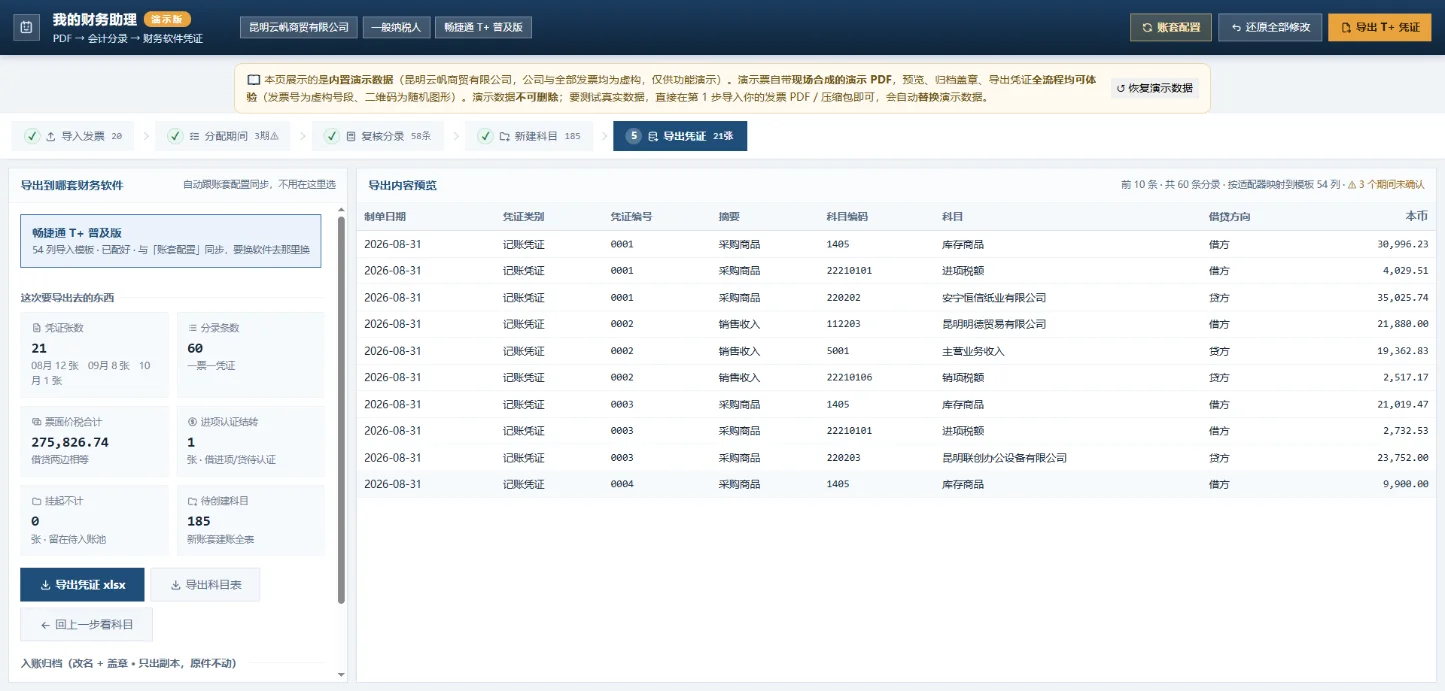Click the warning triangle beside 3期
1445x691 pixels.
[x=274, y=136]
